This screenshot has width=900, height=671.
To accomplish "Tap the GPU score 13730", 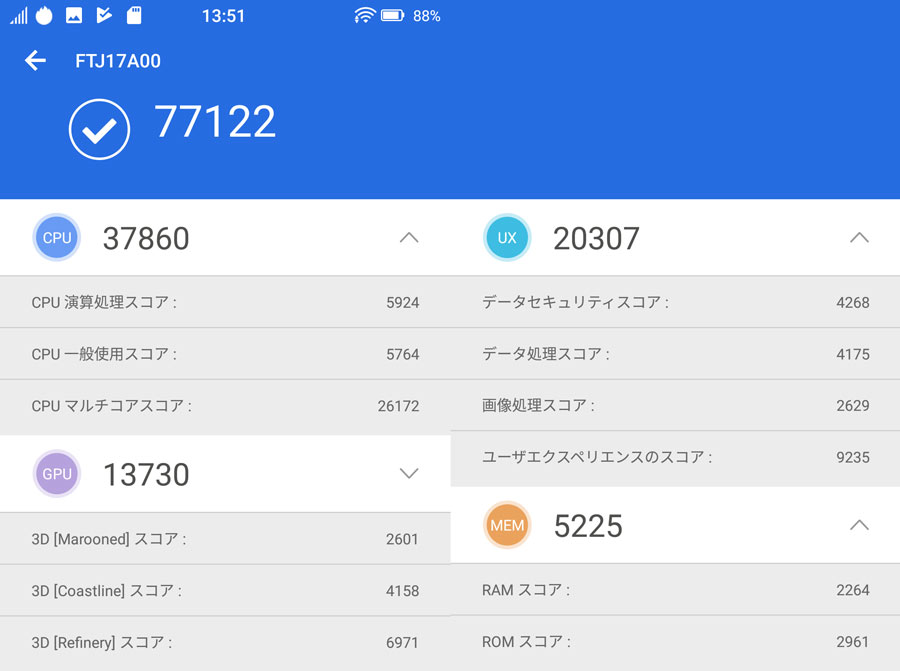I will tap(146, 474).
